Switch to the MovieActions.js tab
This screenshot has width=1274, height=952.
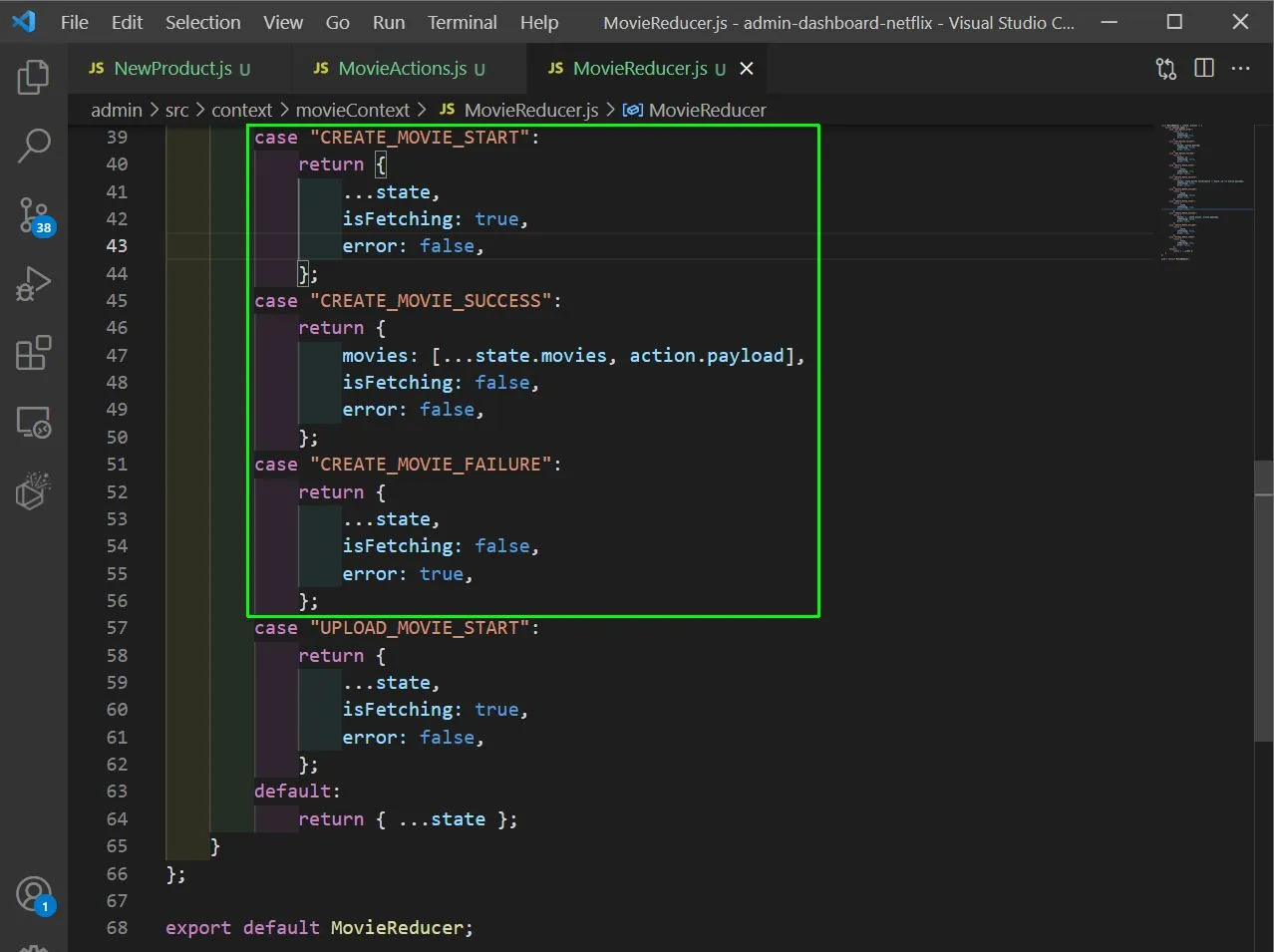[409, 68]
